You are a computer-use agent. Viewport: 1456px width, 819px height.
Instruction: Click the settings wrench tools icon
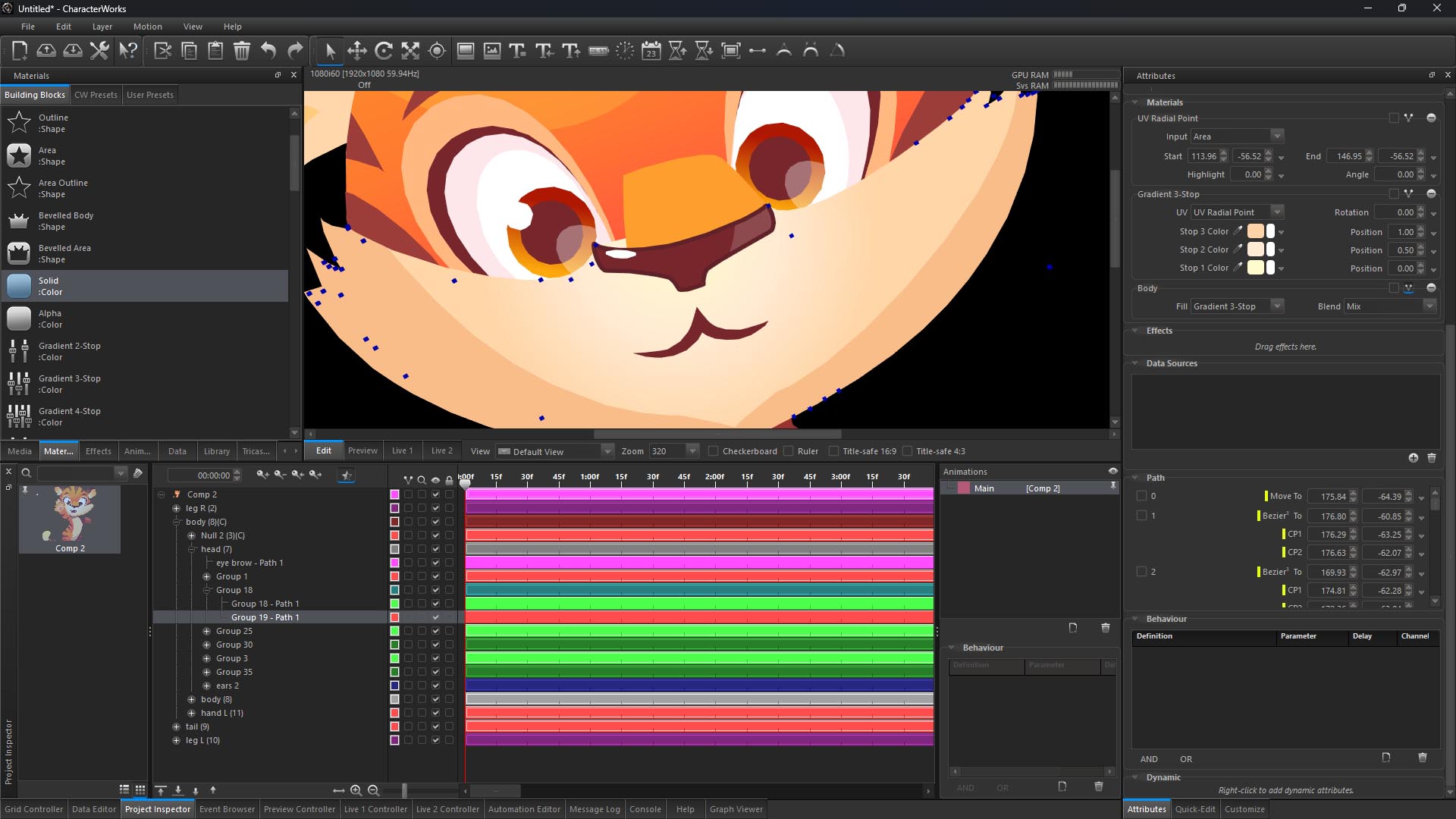tap(99, 51)
